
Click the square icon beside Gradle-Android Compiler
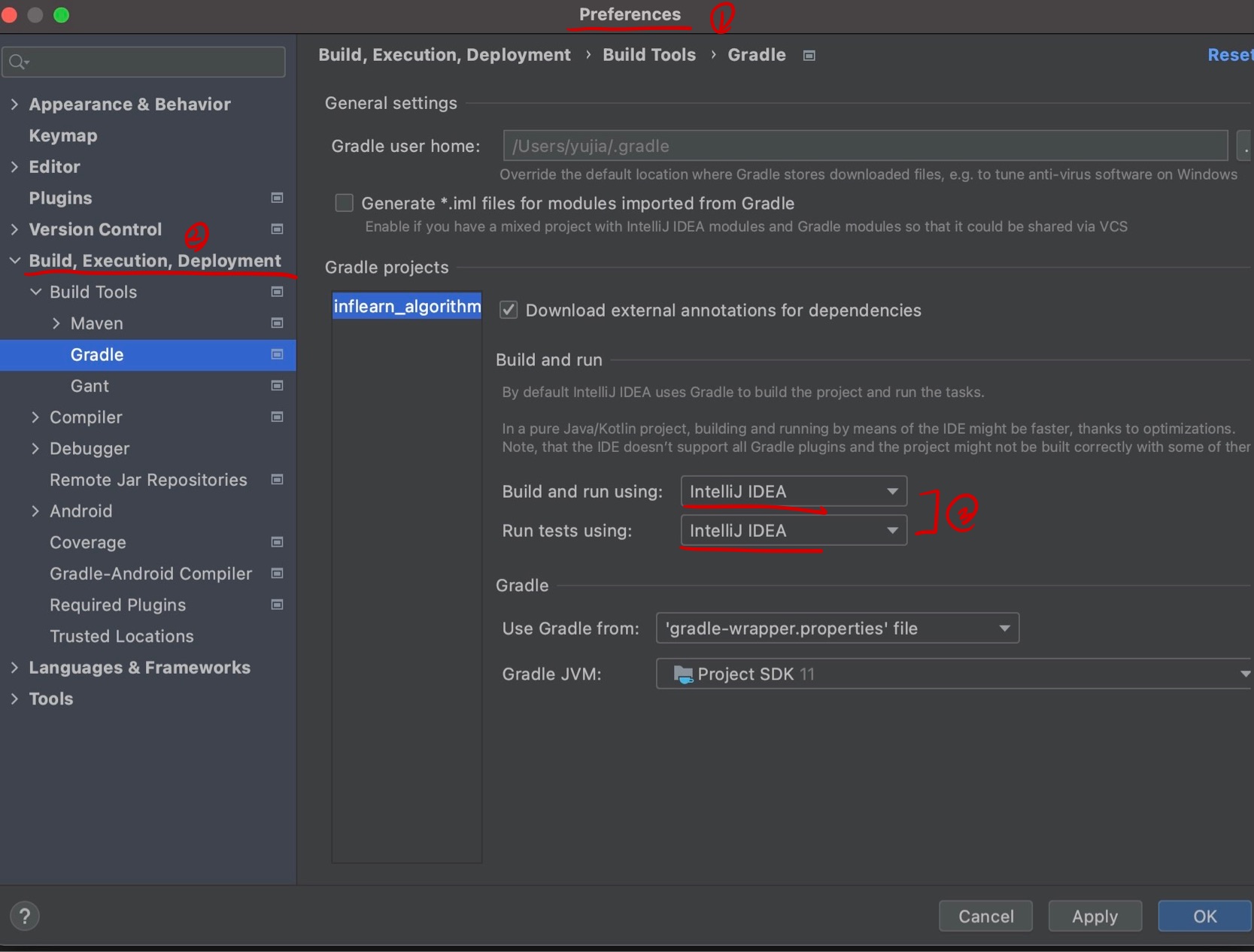tap(276, 574)
